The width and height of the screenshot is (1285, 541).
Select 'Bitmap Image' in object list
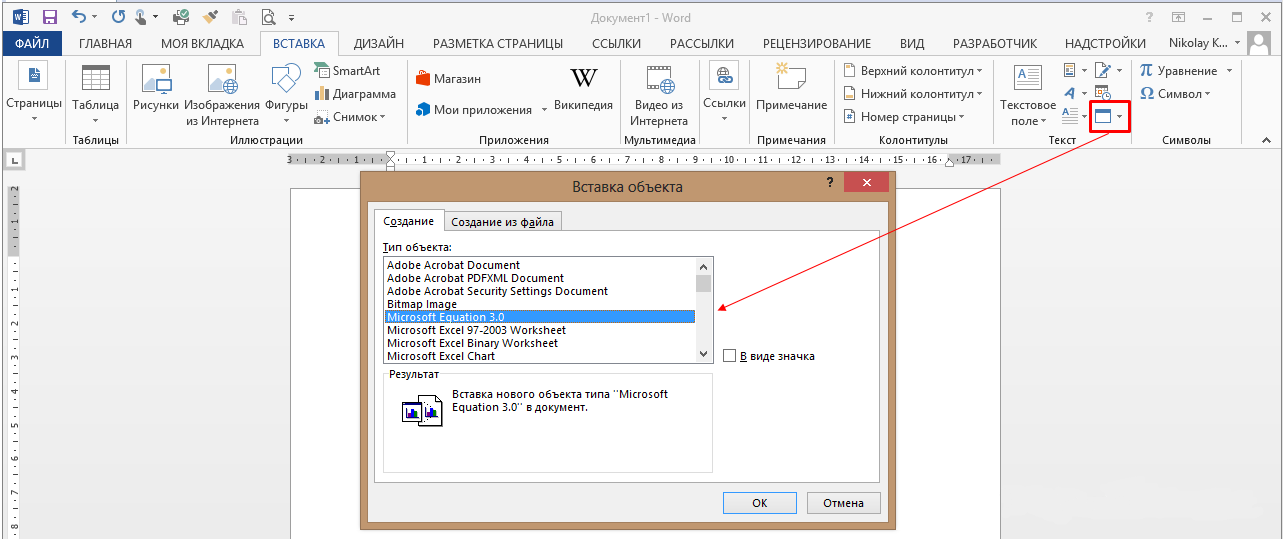tap(540, 304)
